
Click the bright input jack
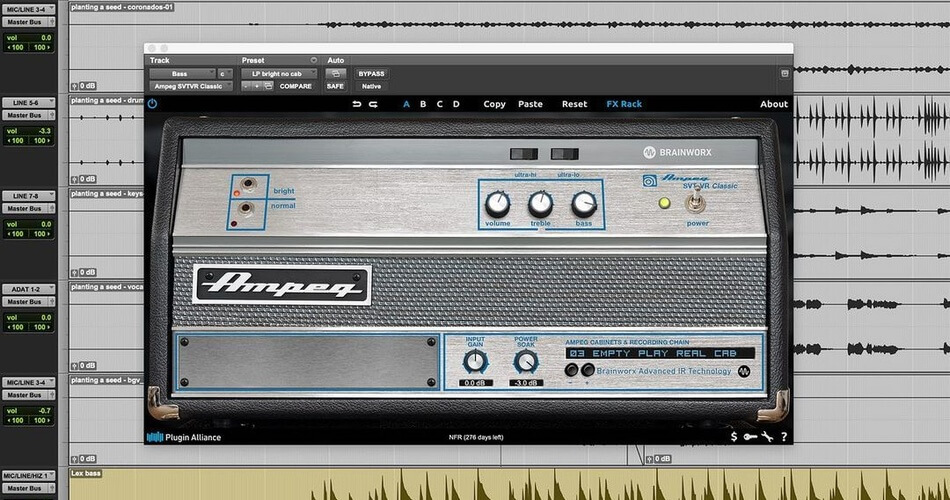click(247, 184)
